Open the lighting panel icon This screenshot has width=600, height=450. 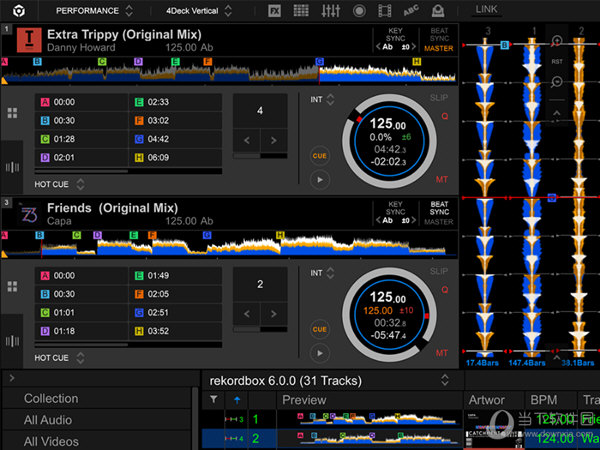438,11
